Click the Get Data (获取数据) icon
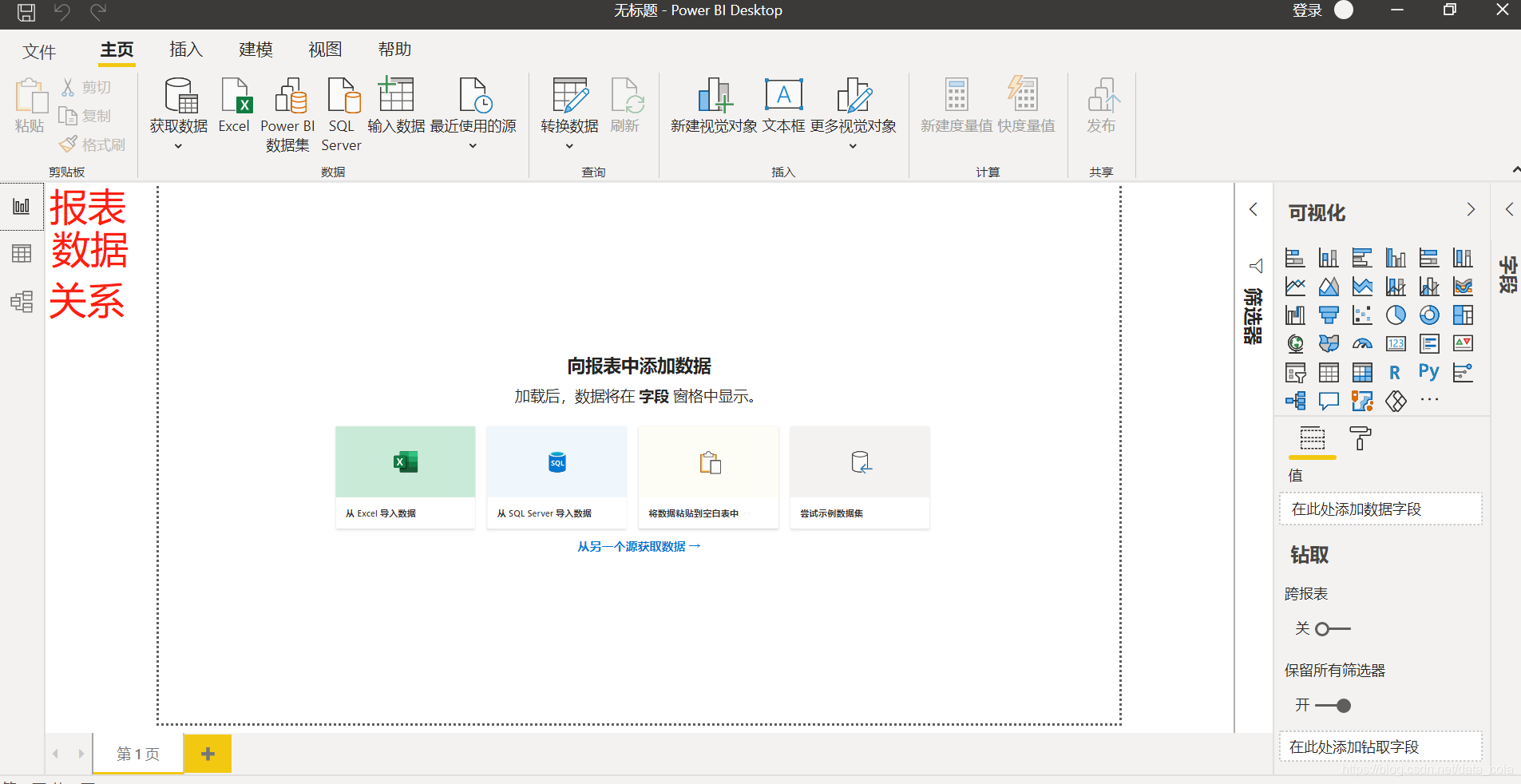 pos(180,96)
